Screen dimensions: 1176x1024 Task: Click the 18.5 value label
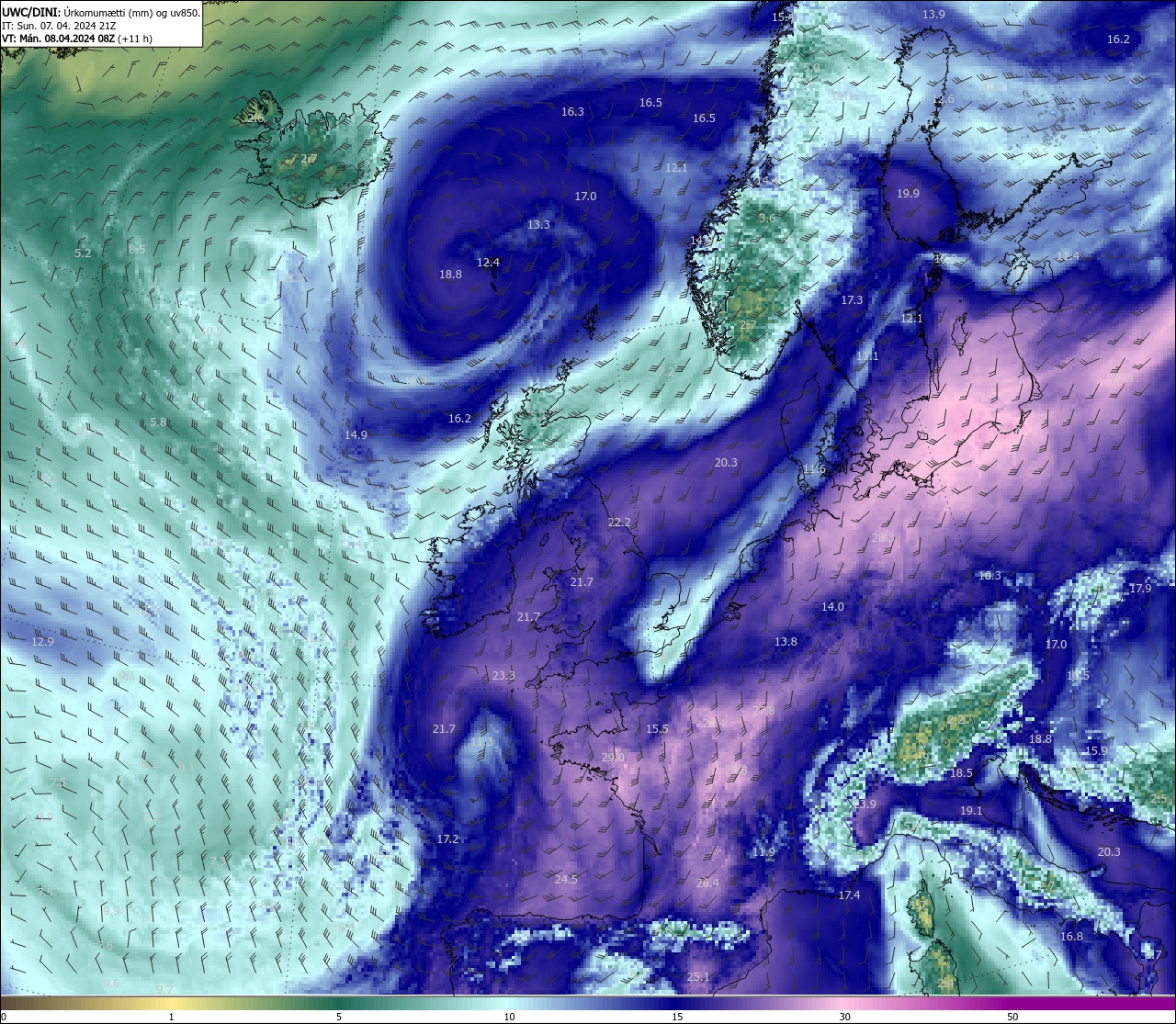point(961,772)
